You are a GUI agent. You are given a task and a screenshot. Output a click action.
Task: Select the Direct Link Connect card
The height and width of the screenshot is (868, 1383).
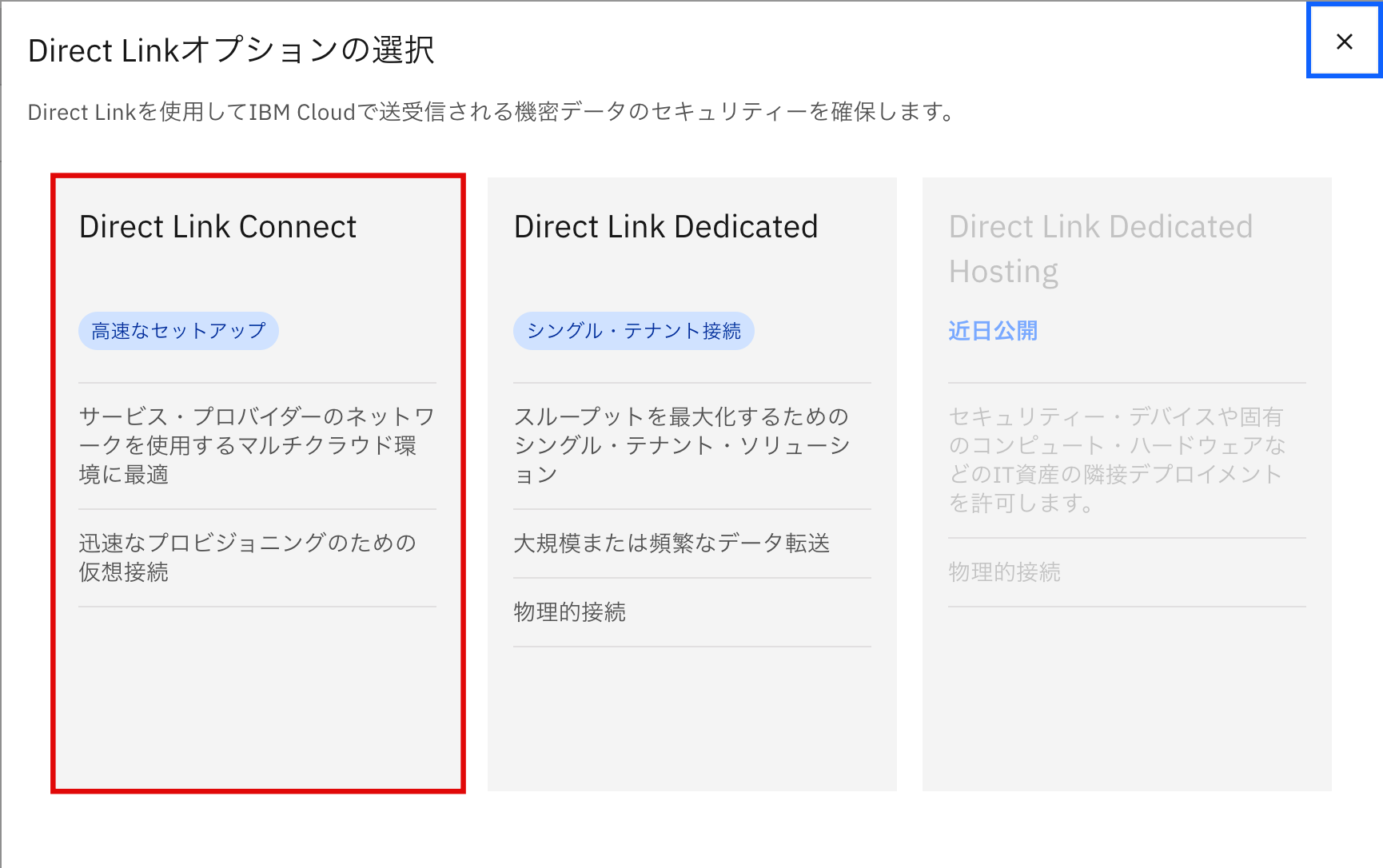coord(256,480)
